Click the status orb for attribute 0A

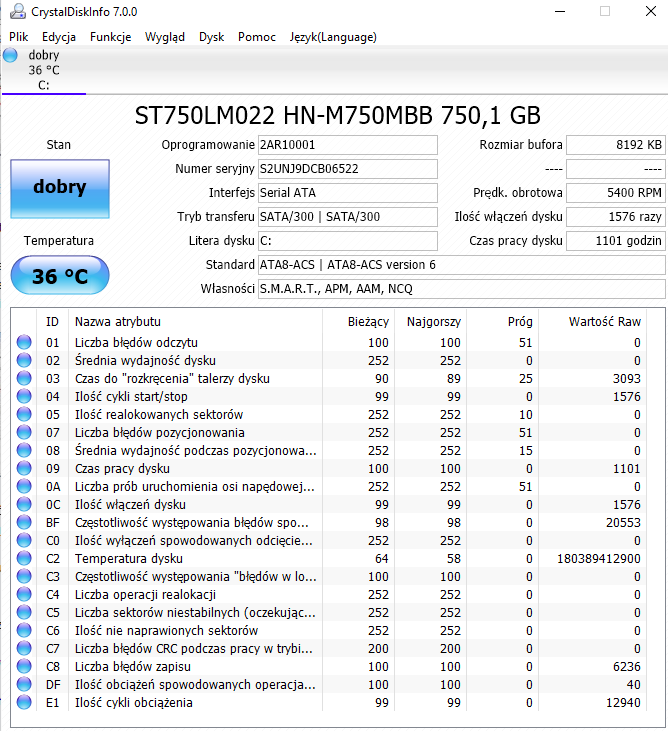24,486
